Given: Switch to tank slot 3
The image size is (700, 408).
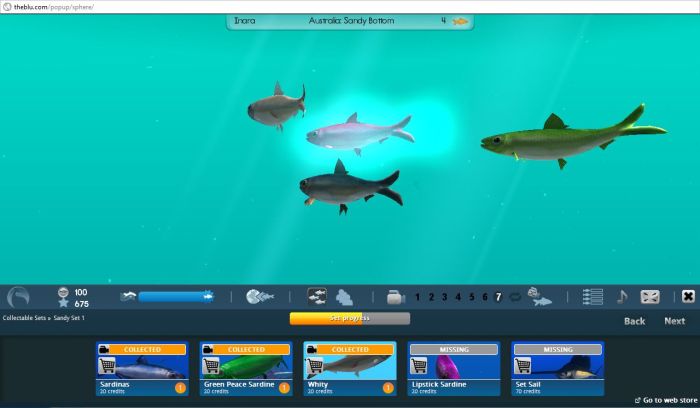Looking at the screenshot, I should point(444,297).
